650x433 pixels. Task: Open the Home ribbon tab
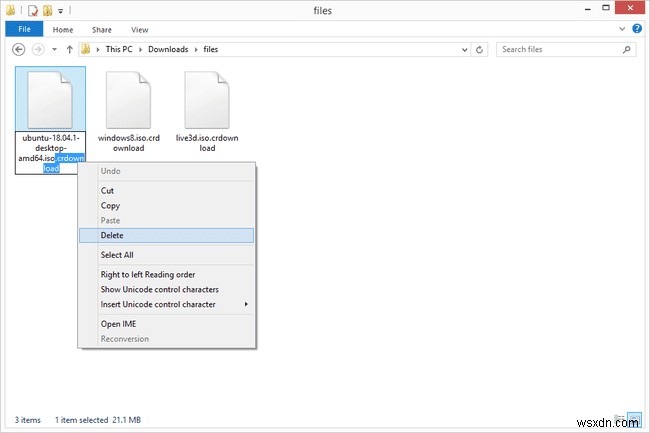(63, 30)
